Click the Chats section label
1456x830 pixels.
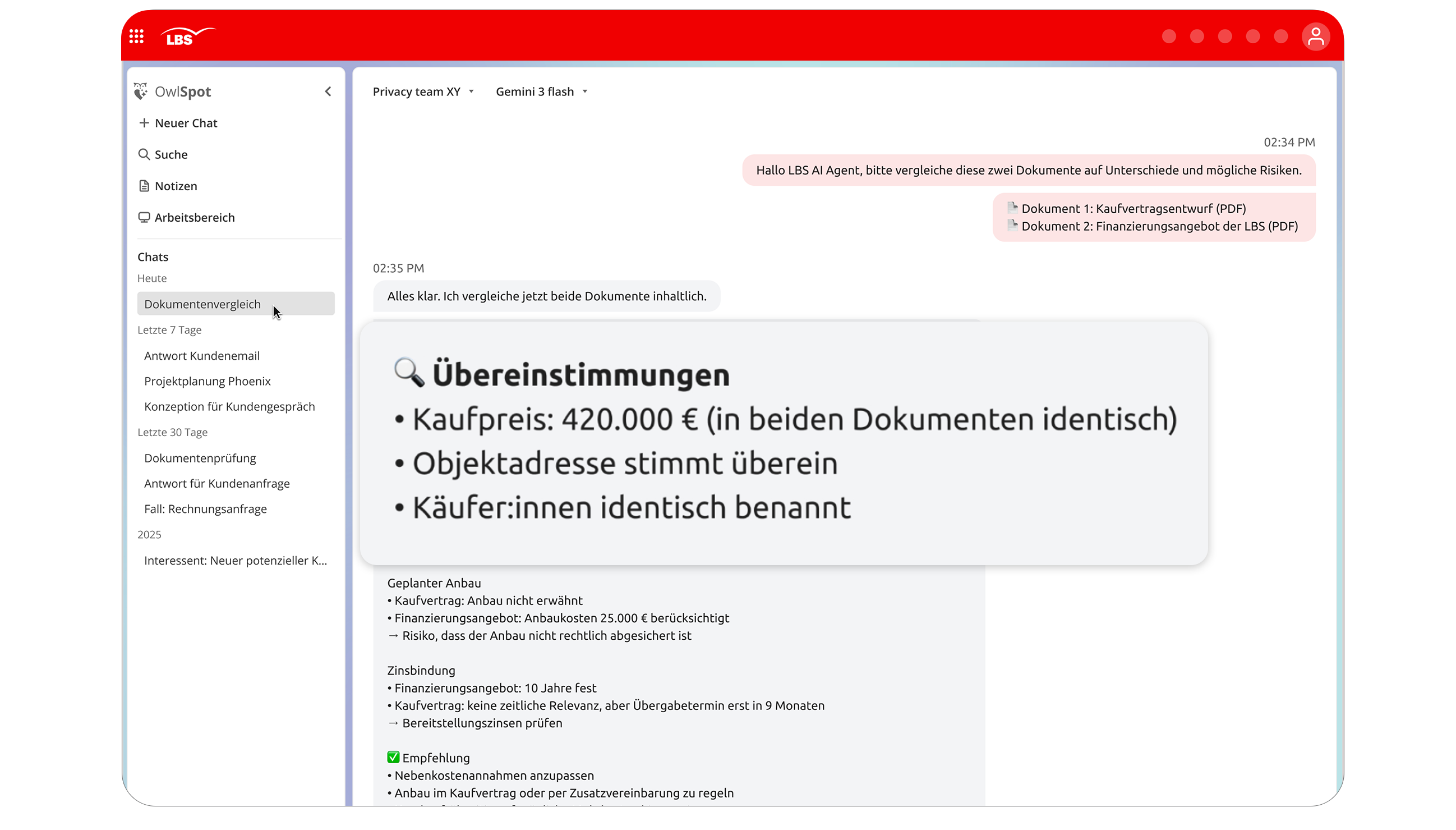(153, 257)
